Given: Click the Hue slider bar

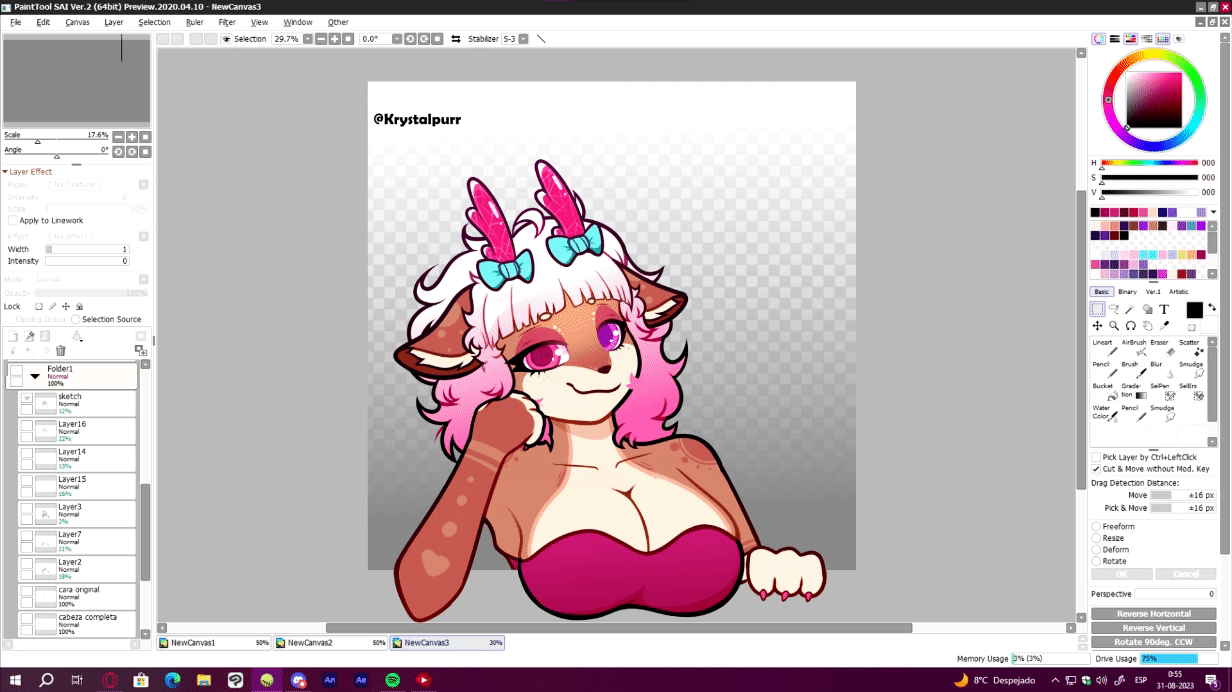Looking at the screenshot, I should [1149, 163].
